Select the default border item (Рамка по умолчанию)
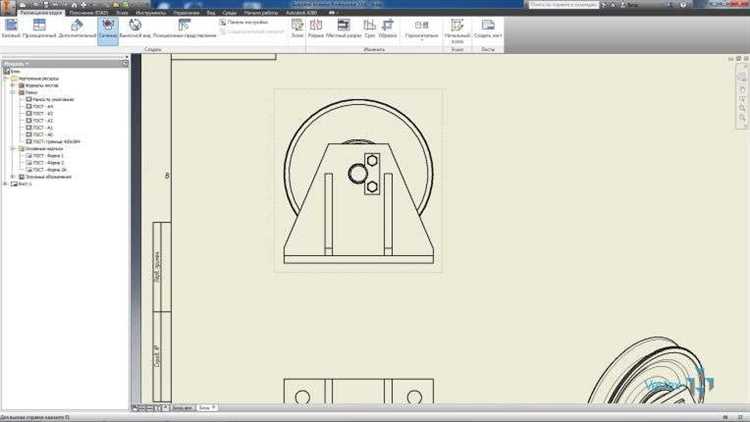The image size is (750, 422). (x=50, y=100)
